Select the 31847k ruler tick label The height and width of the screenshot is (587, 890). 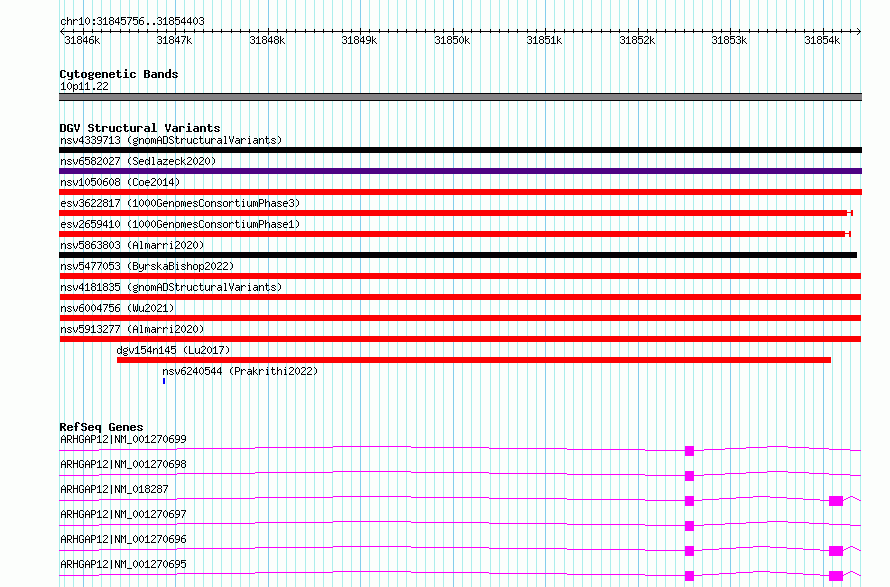point(174,40)
